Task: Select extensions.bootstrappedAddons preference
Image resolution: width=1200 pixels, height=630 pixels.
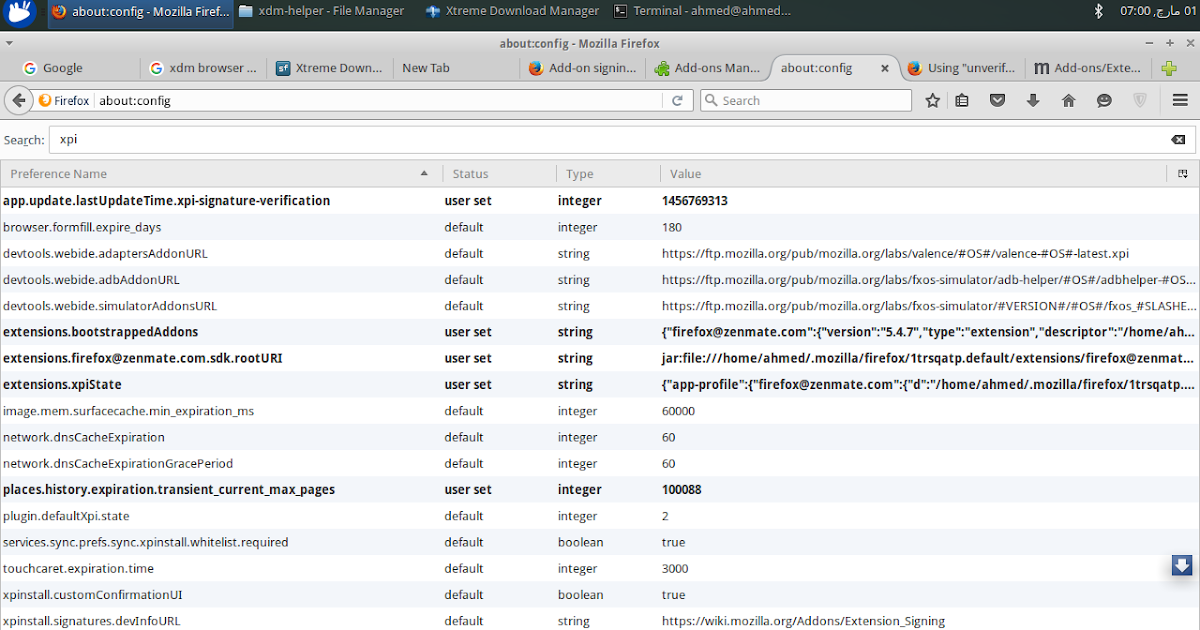Action: pyautogui.click(x=600, y=332)
